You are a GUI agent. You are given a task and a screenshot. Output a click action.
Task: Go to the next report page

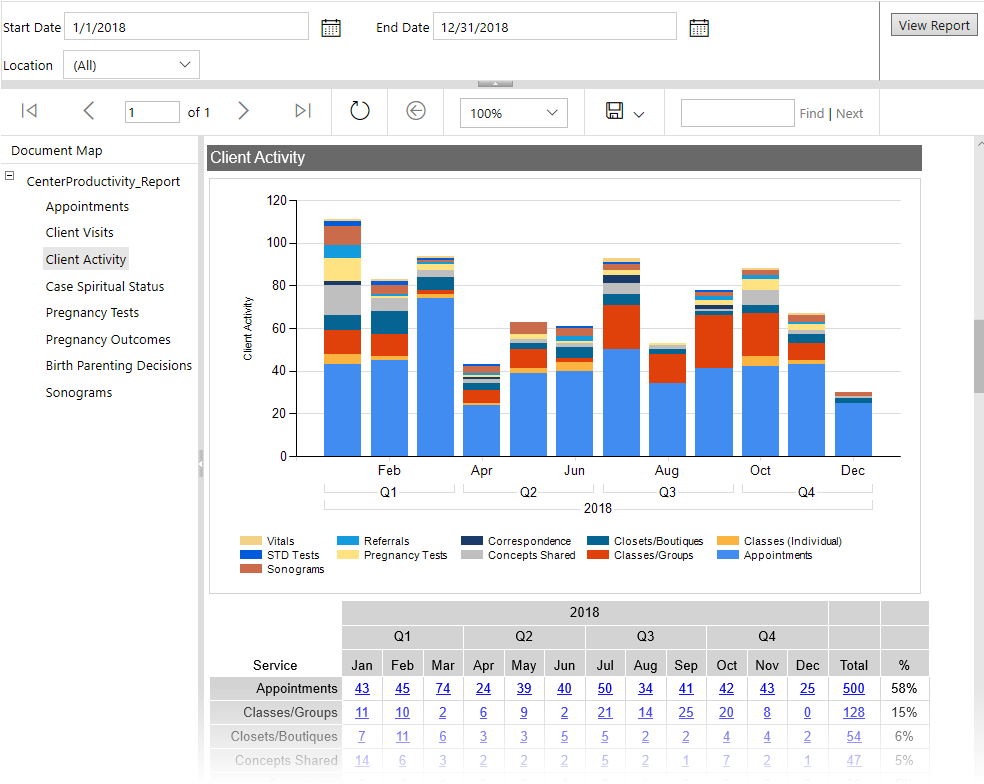tap(243, 111)
